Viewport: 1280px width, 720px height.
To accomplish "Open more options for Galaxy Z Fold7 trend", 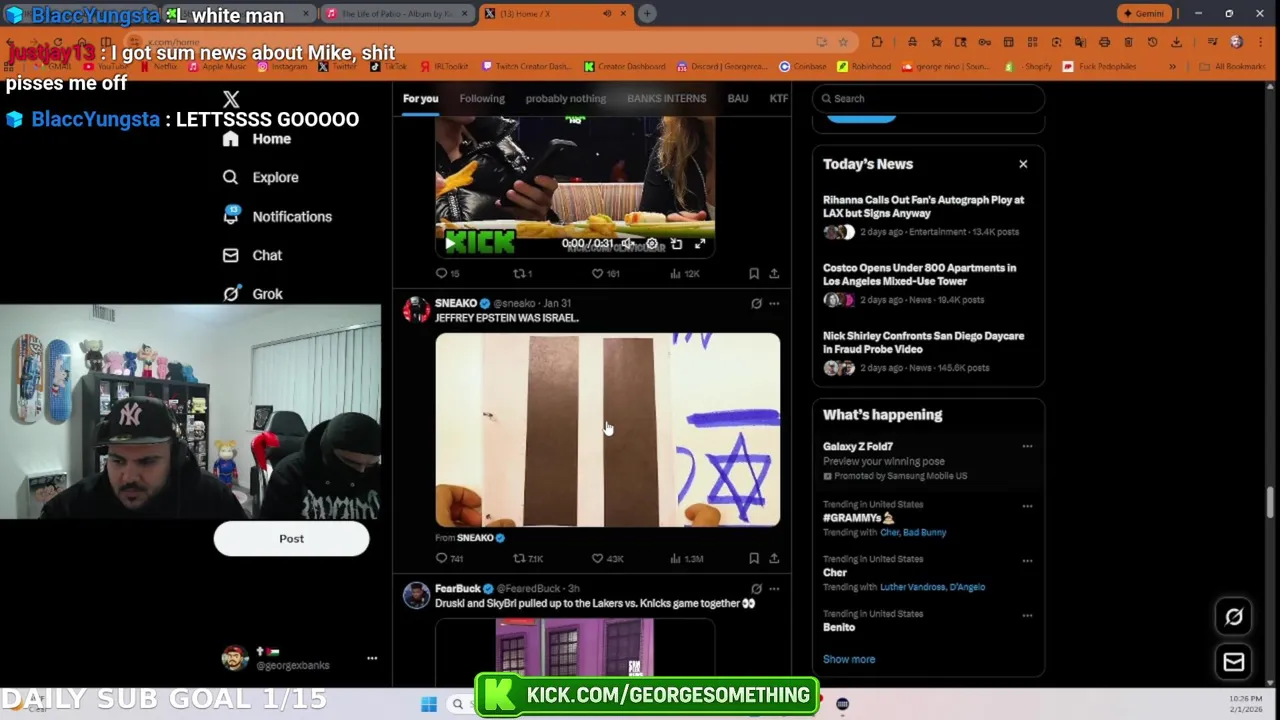I will (1027, 446).
